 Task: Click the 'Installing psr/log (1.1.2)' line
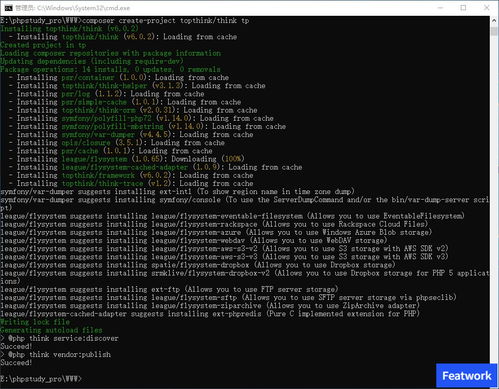pos(106,94)
